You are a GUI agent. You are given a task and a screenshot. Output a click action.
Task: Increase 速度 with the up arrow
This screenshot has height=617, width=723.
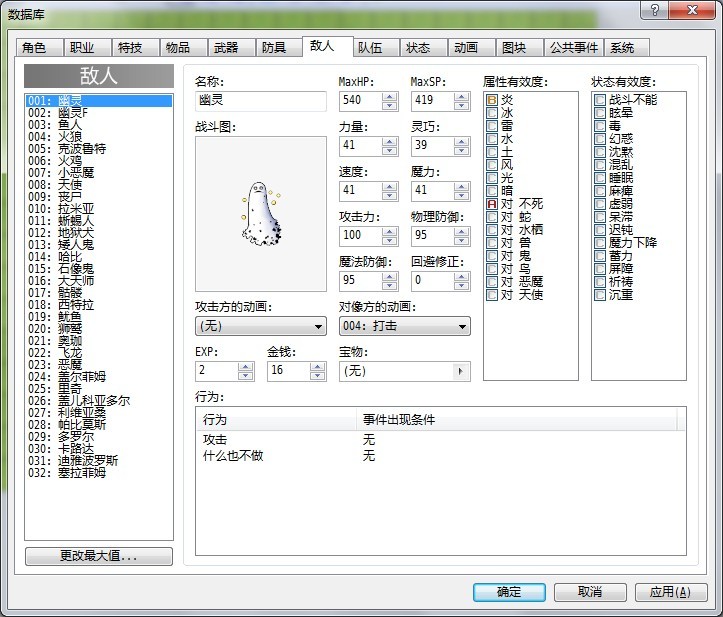click(390, 186)
